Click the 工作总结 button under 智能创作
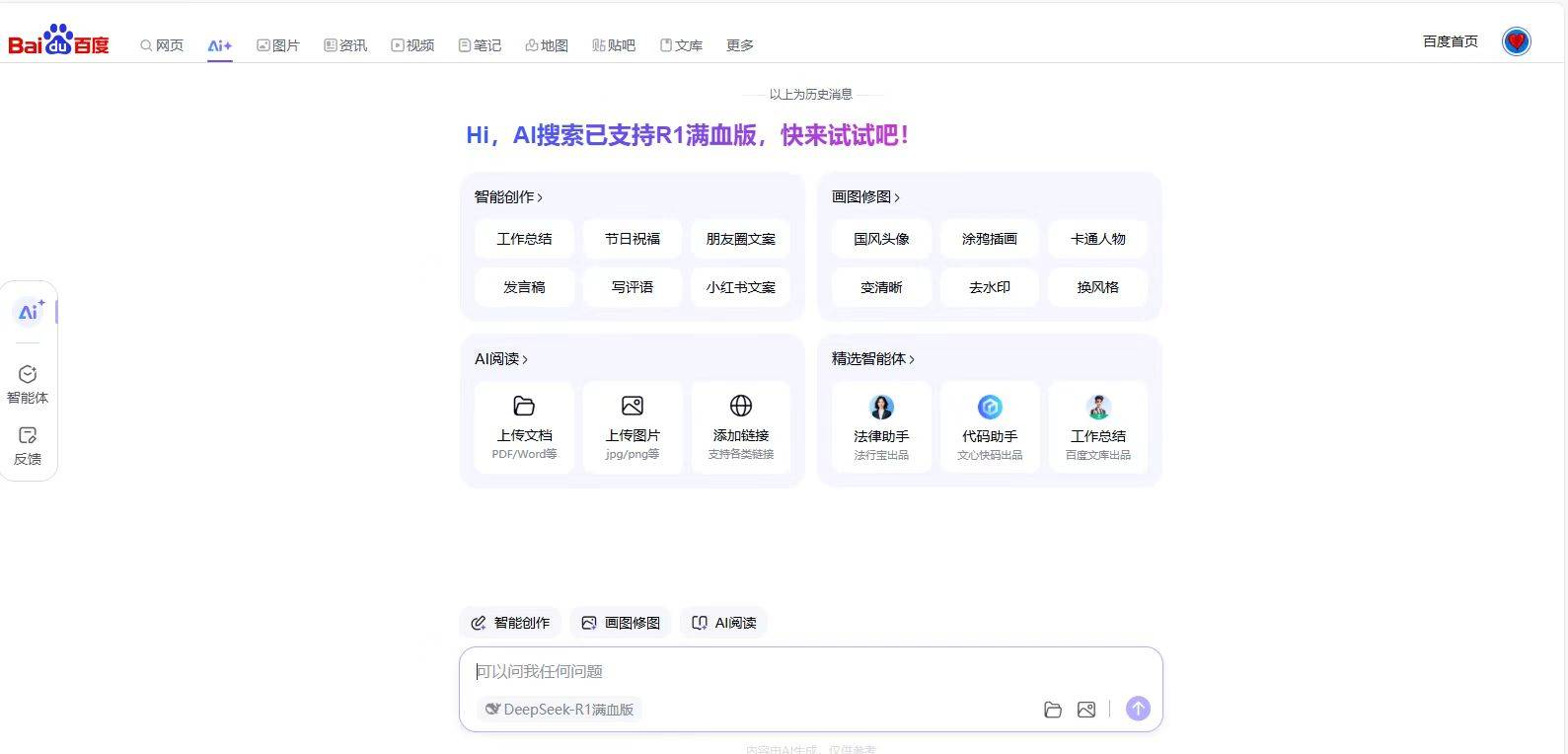 coord(524,239)
